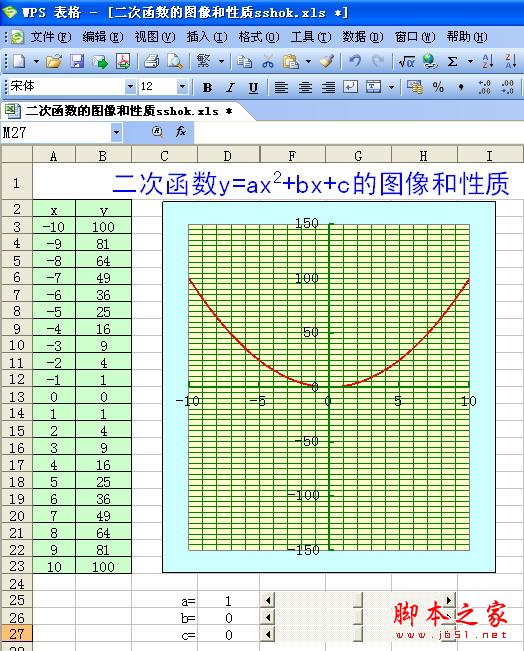Click the Print icon
The image size is (524, 651).
(x=152, y=62)
